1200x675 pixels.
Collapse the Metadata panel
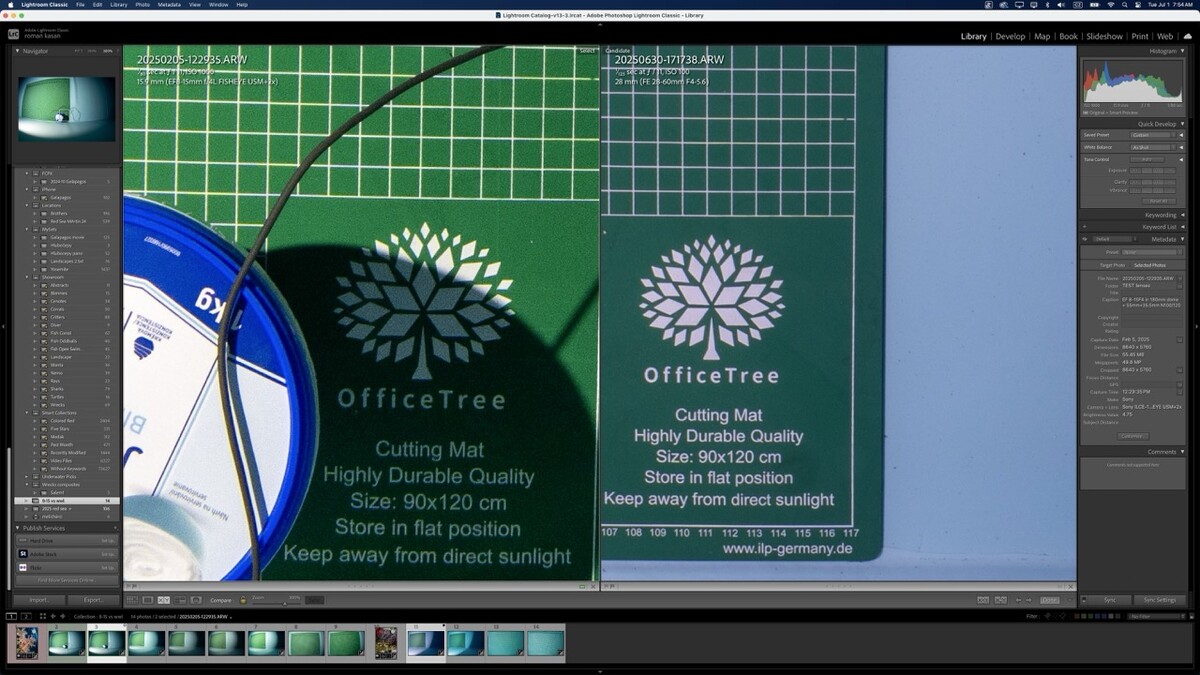coord(1180,239)
